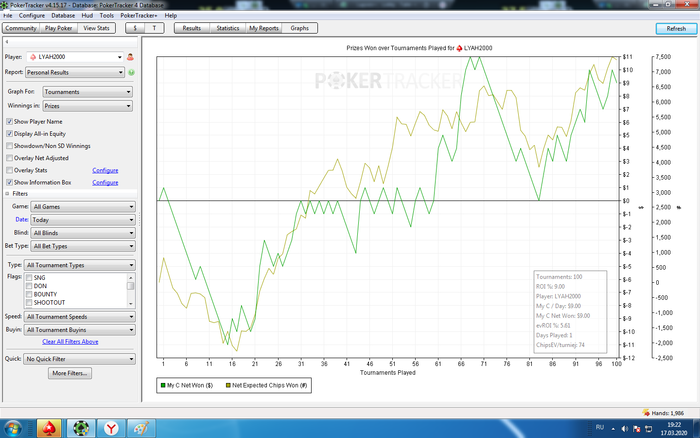Open Graph For Tournaments dropdown

88,92
